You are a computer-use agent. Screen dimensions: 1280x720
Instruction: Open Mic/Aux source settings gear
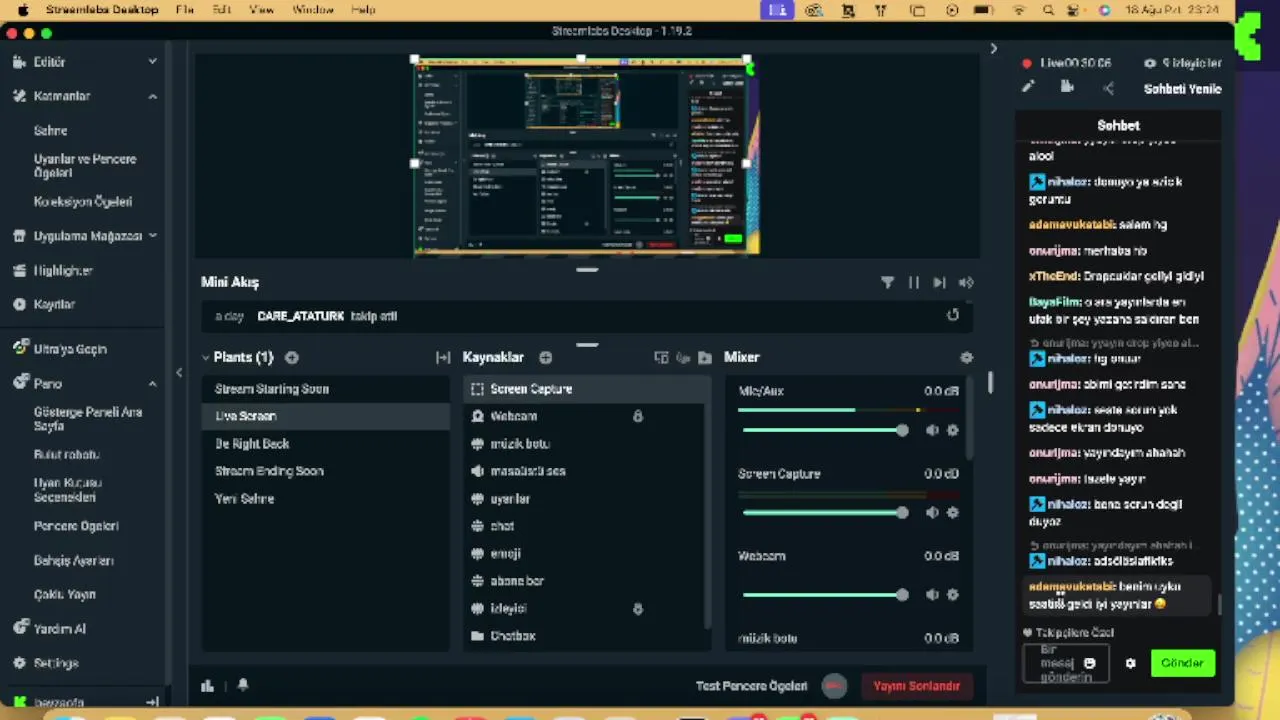[x=952, y=430]
